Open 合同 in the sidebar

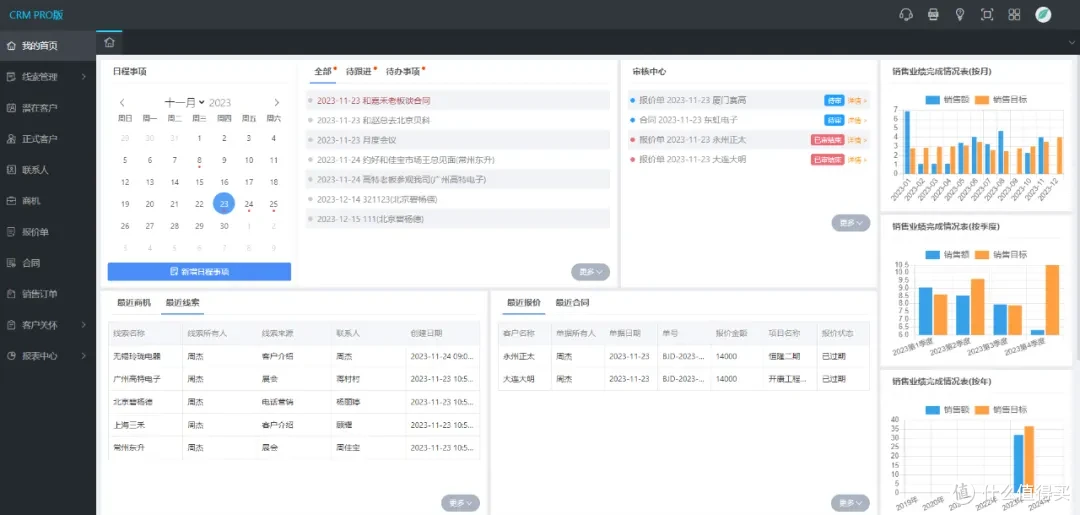[x=48, y=263]
